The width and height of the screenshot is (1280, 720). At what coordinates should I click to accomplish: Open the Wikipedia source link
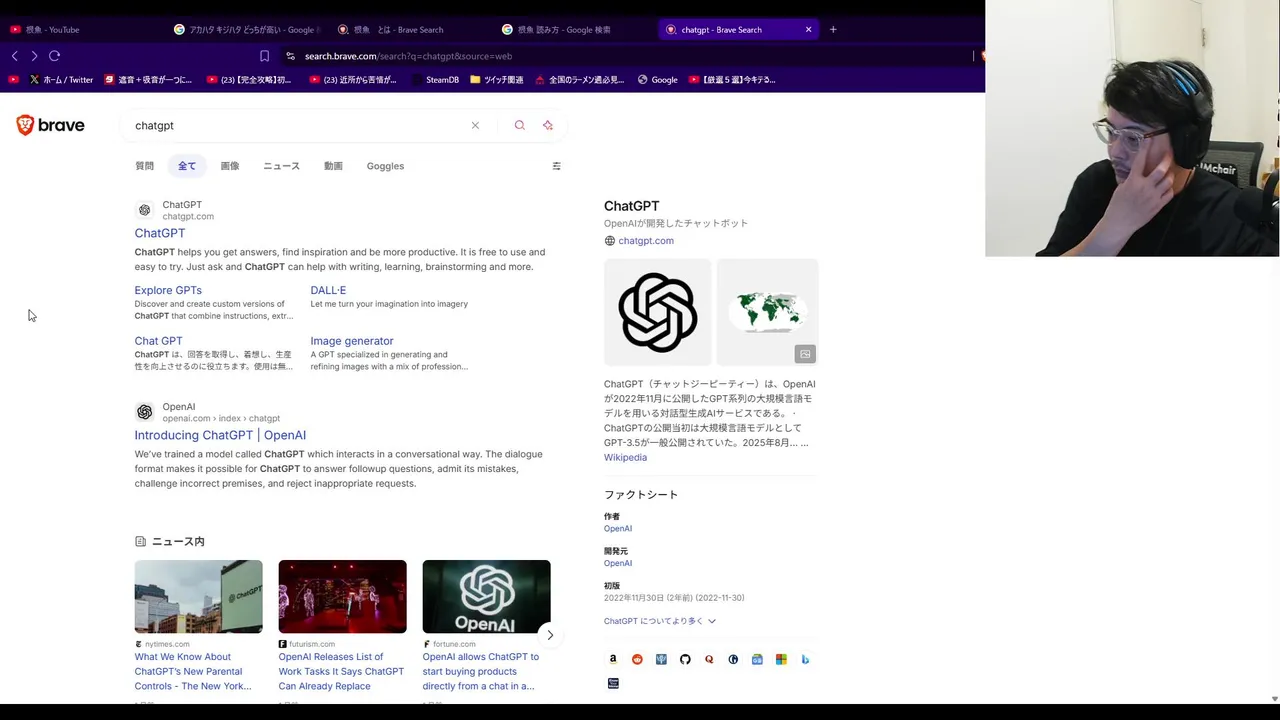(x=625, y=457)
